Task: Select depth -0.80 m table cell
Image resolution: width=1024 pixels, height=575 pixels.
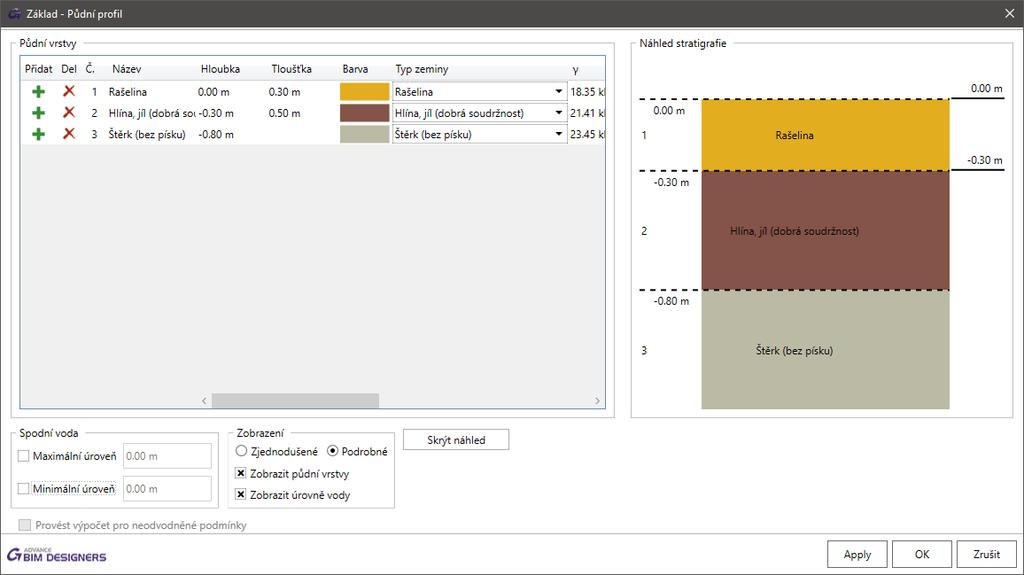Action: (216, 135)
